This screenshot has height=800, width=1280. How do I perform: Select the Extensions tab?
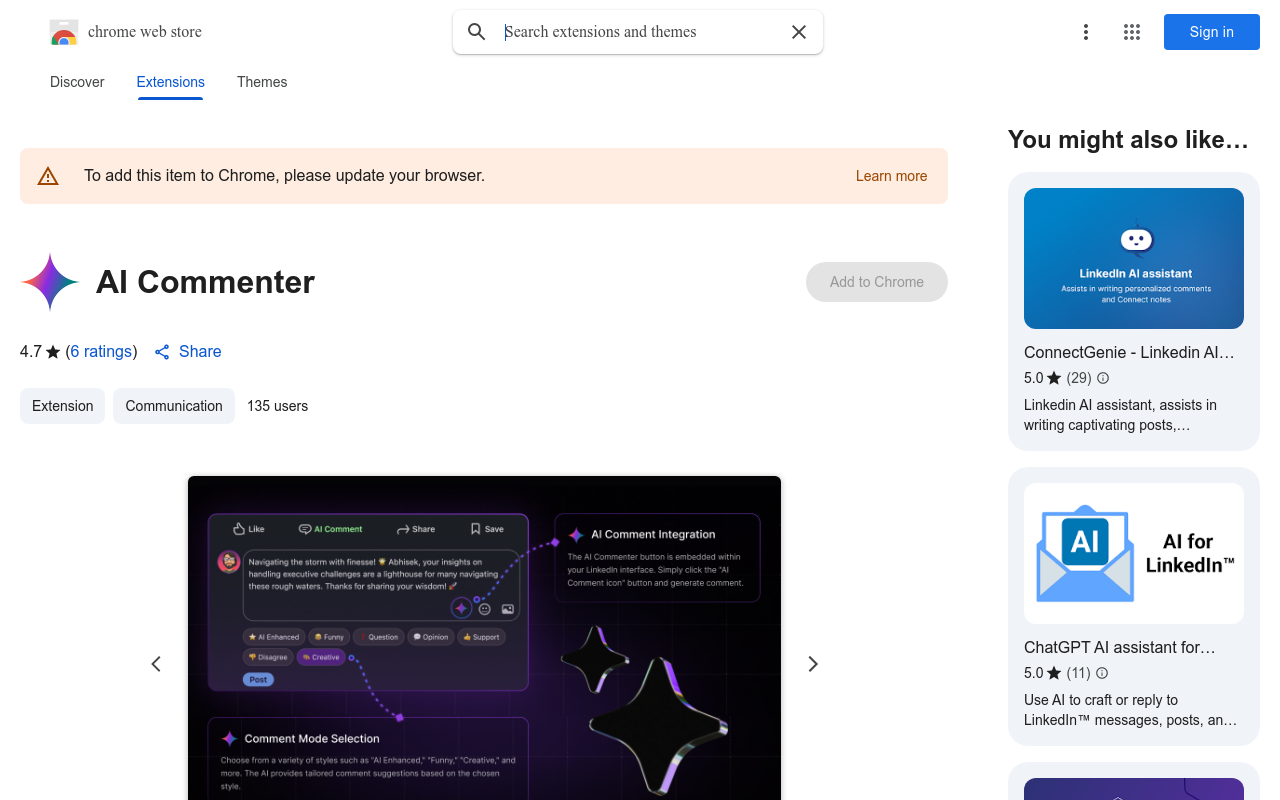tap(171, 82)
